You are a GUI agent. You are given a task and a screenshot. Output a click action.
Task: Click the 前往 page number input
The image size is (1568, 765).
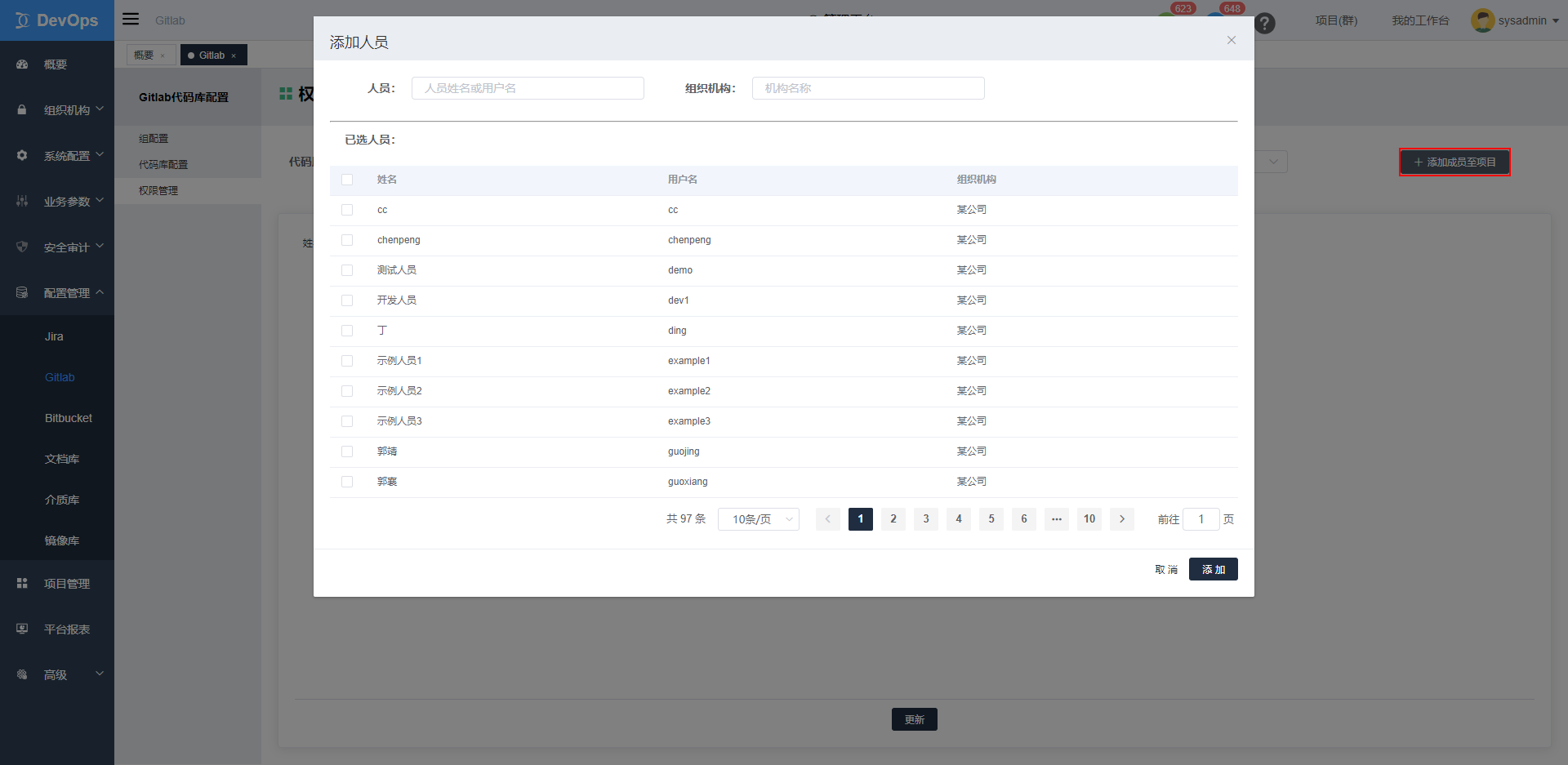coord(1201,519)
